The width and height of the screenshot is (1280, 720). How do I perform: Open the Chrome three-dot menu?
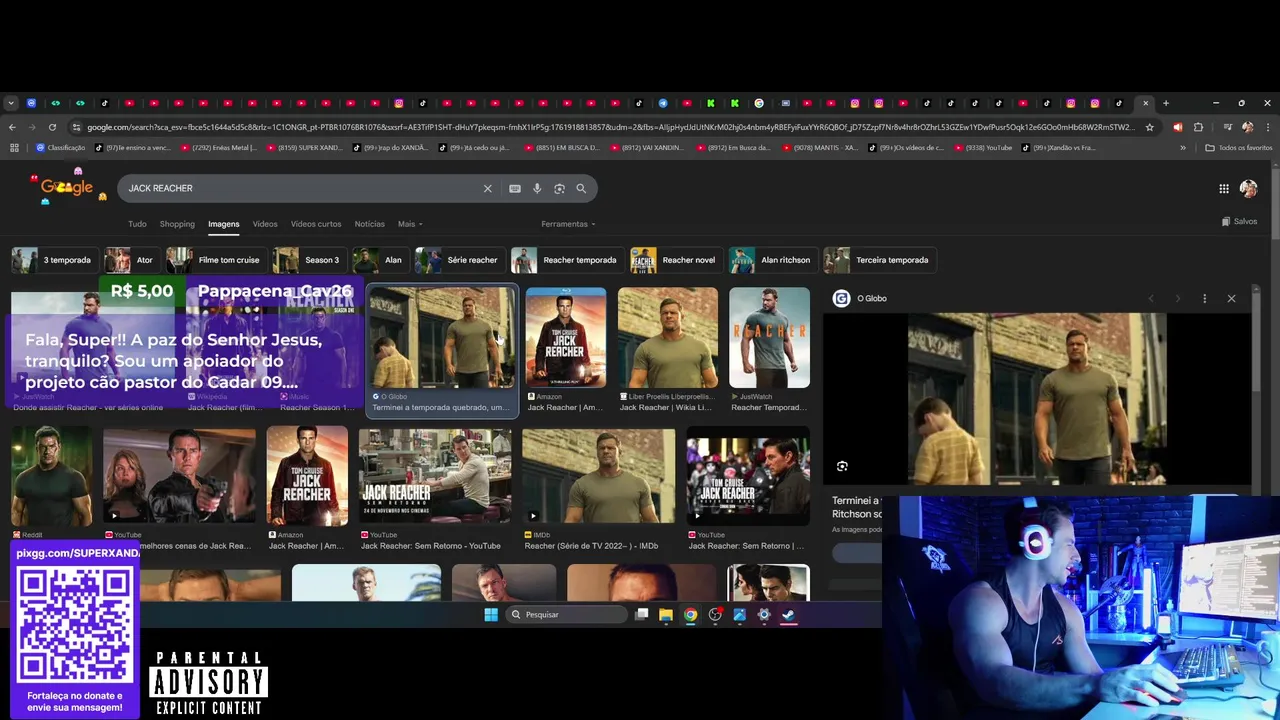click(1266, 127)
